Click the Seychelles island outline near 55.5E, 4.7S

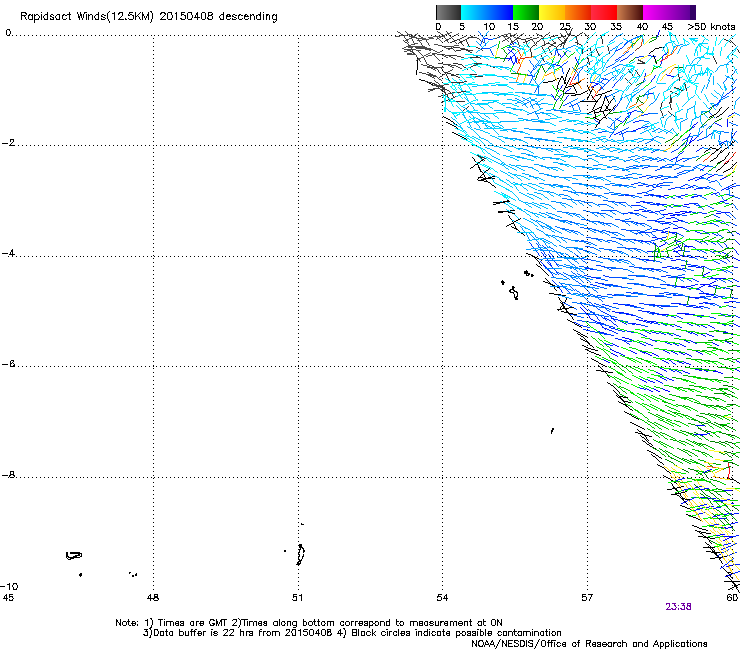[x=514, y=293]
